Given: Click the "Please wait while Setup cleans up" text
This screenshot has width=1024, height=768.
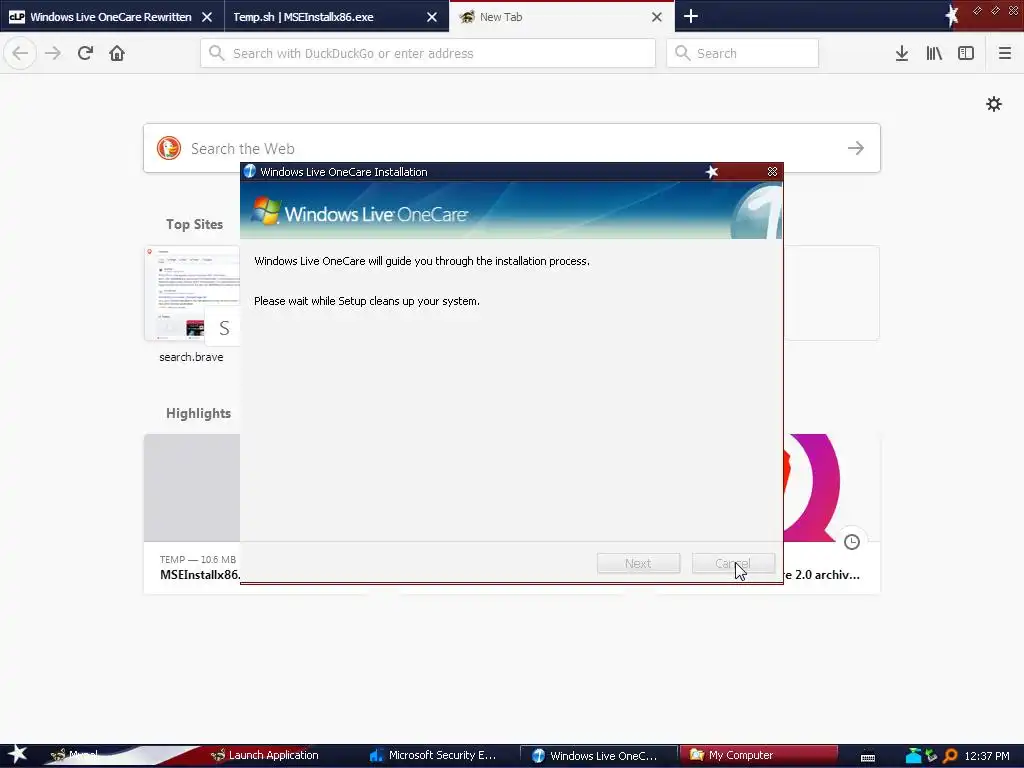Looking at the screenshot, I should point(367,301).
